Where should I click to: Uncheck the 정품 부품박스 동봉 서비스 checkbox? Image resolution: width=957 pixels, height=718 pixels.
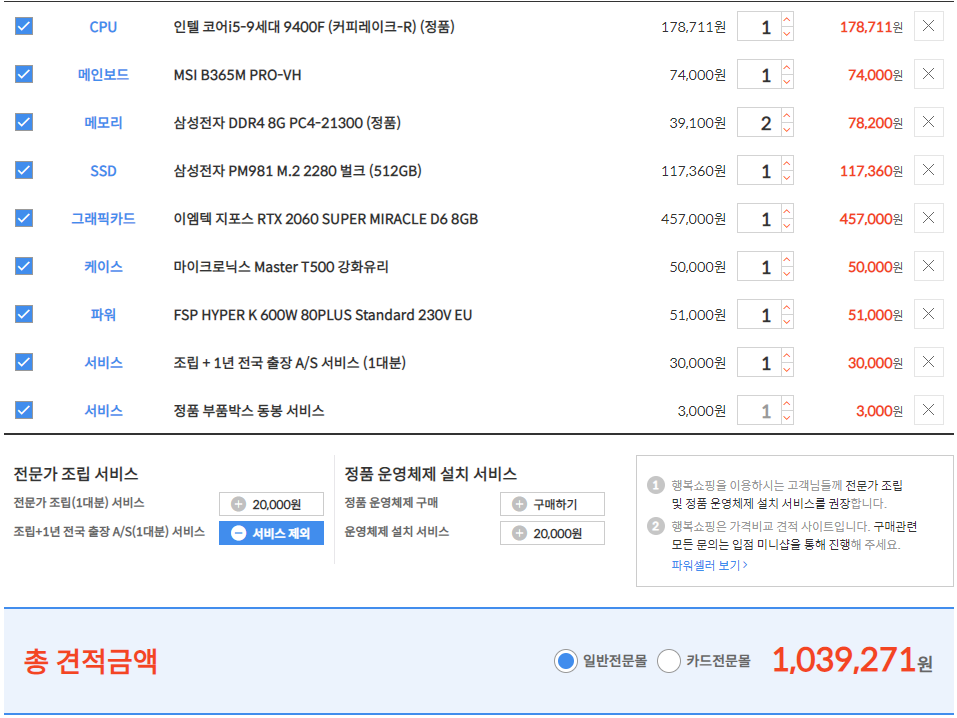point(24,410)
